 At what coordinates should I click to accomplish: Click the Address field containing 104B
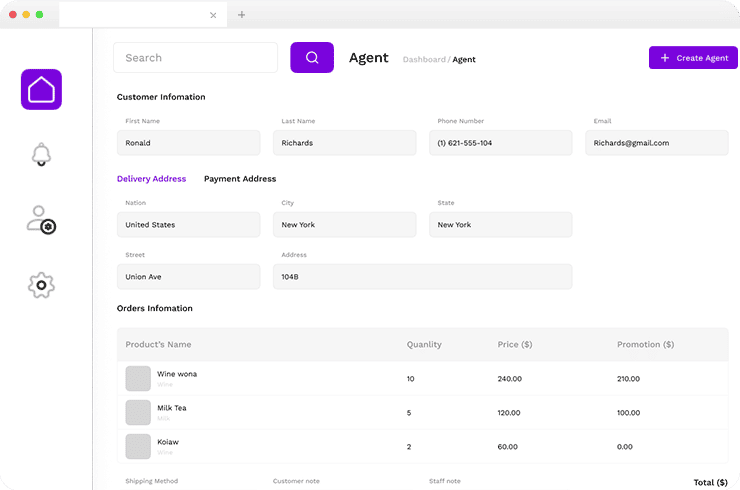422,277
